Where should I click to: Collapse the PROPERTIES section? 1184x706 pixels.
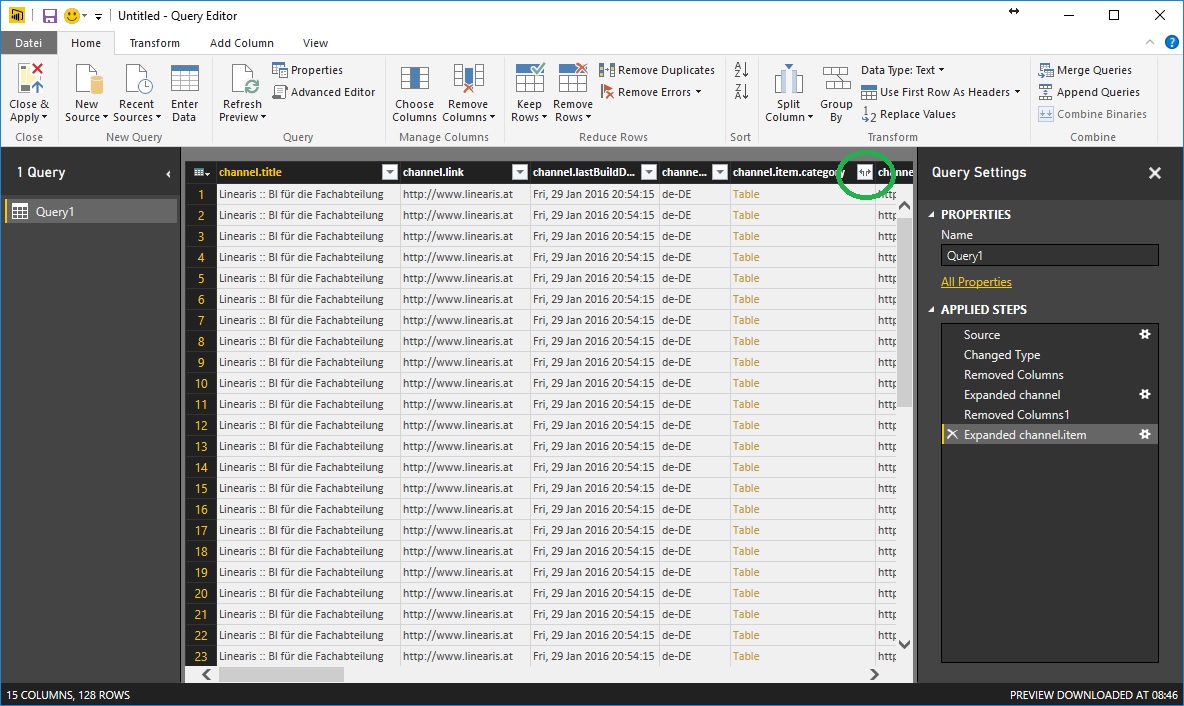[x=933, y=215]
